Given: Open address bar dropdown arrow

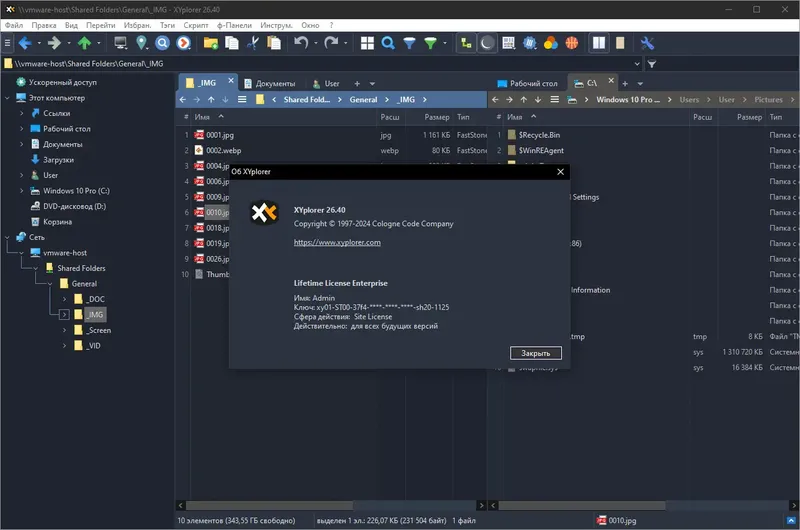Looking at the screenshot, I should click(x=637, y=64).
